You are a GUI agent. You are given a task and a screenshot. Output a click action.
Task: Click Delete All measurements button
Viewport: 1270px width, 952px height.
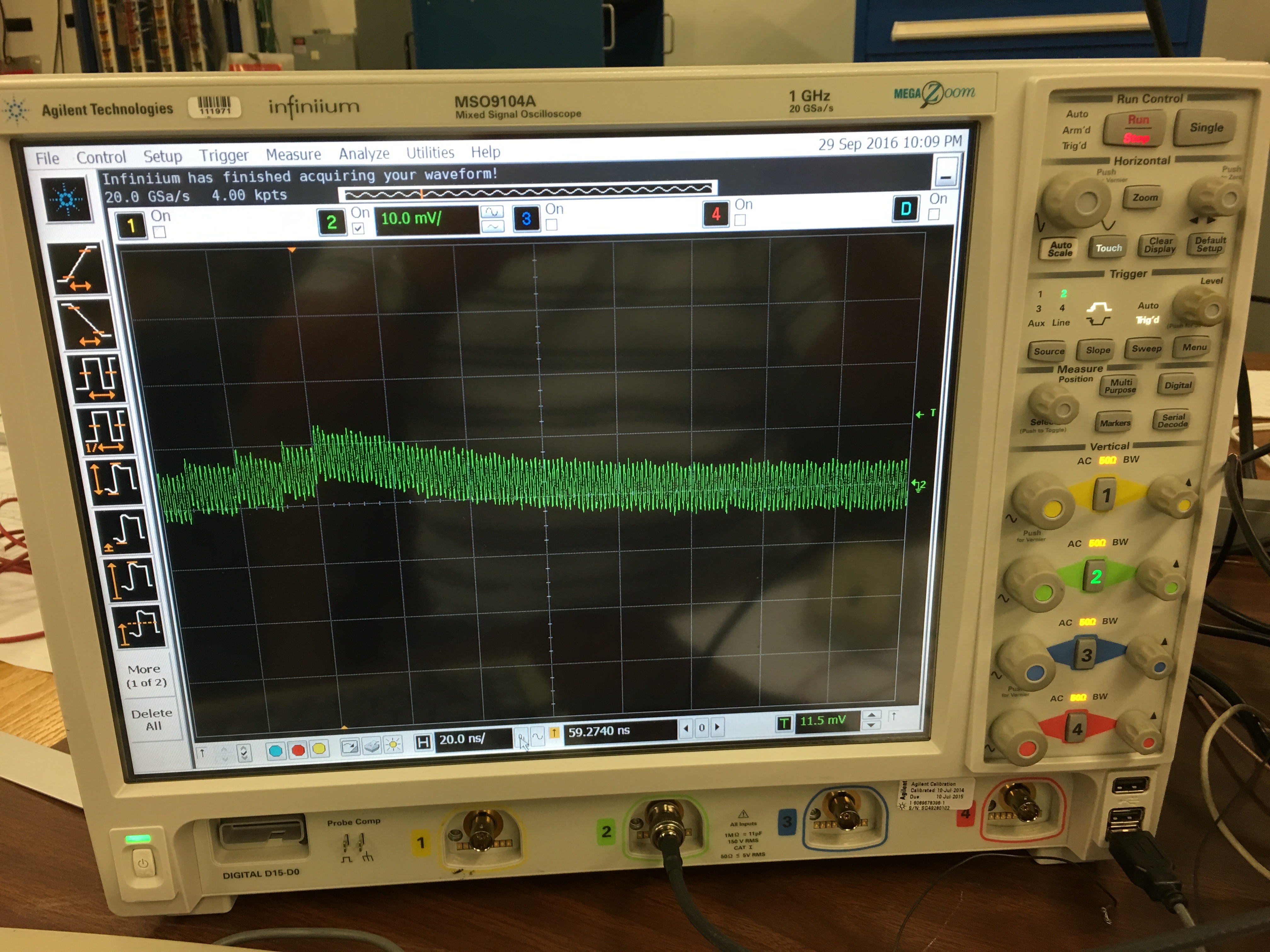(152, 720)
